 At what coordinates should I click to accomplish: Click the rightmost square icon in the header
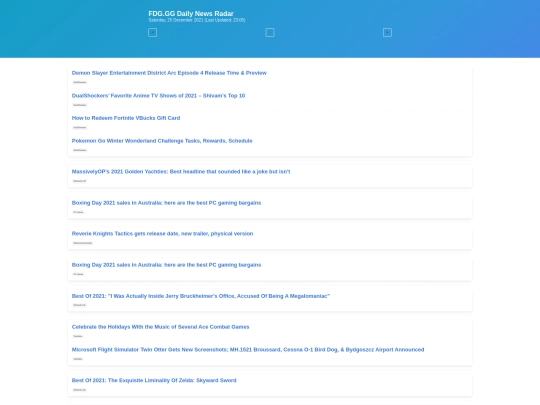point(387,33)
